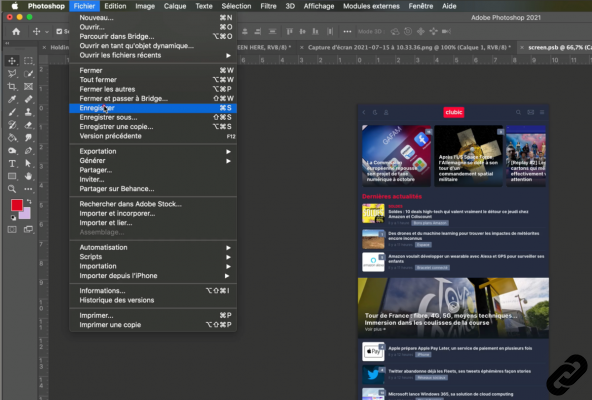Reset default foreground and background colors
This screenshot has width=592, height=400.
[x=13, y=218]
